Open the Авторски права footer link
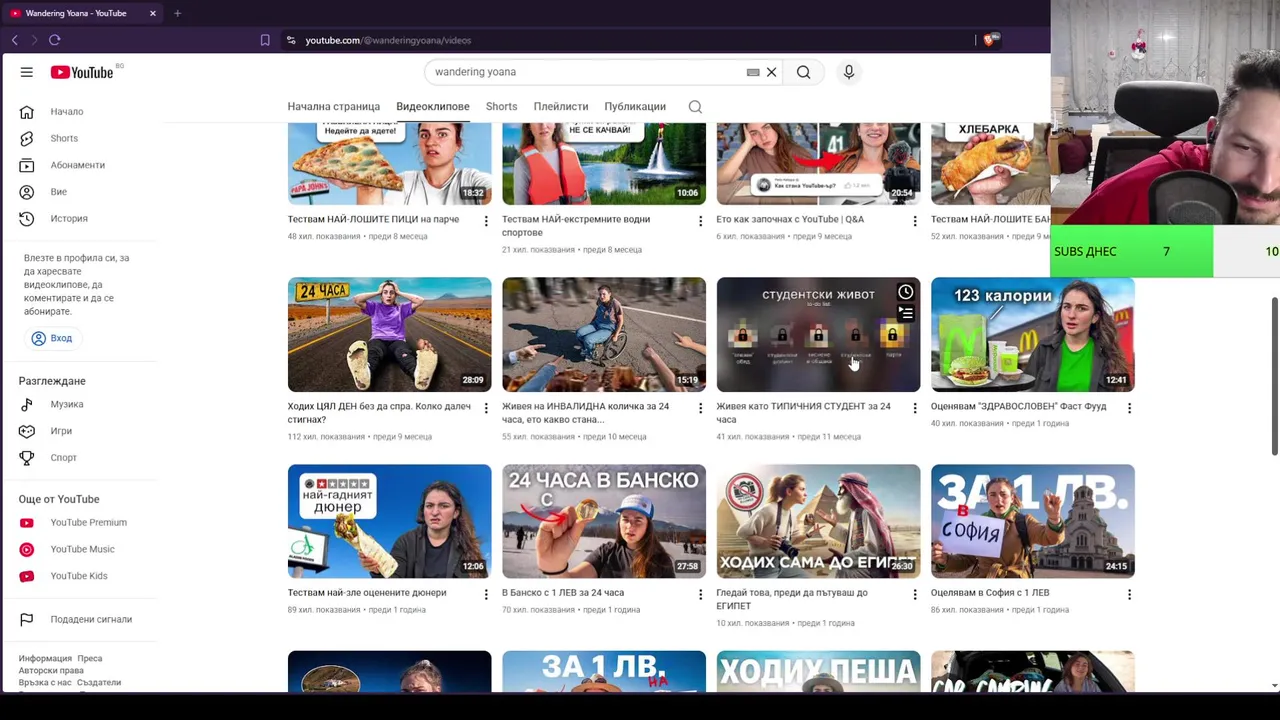The image size is (1280, 720). [x=50, y=671]
